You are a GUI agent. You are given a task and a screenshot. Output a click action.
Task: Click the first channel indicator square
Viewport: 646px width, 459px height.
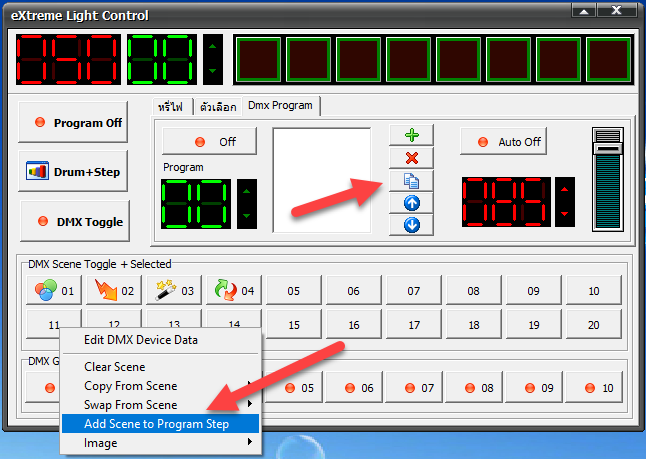[x=258, y=60]
